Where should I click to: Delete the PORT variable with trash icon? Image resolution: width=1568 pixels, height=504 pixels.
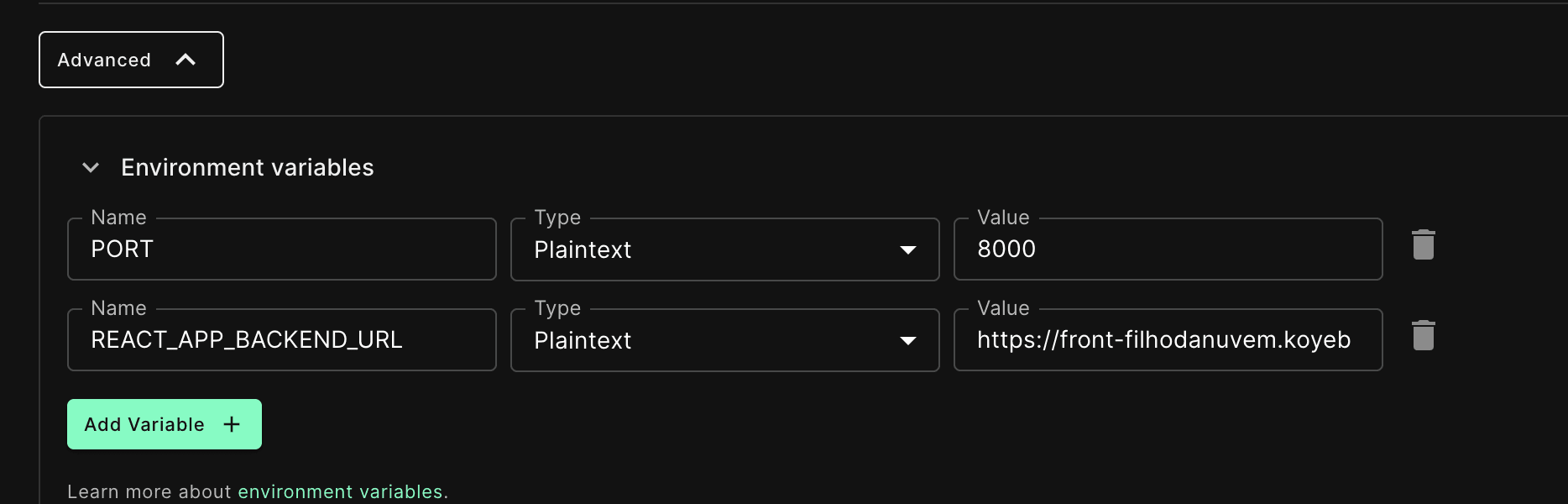[x=1423, y=245]
